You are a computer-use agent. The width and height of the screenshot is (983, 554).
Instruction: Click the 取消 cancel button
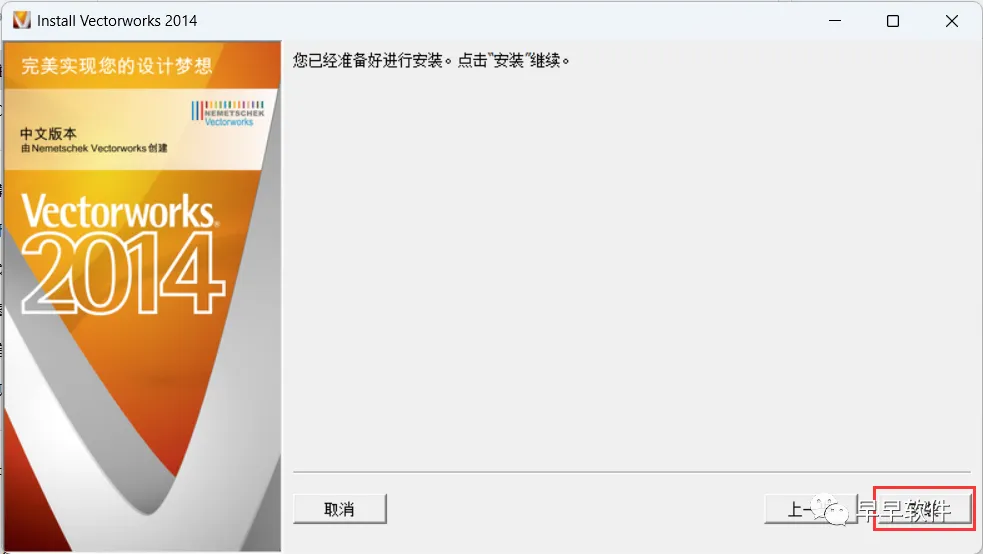(x=339, y=509)
